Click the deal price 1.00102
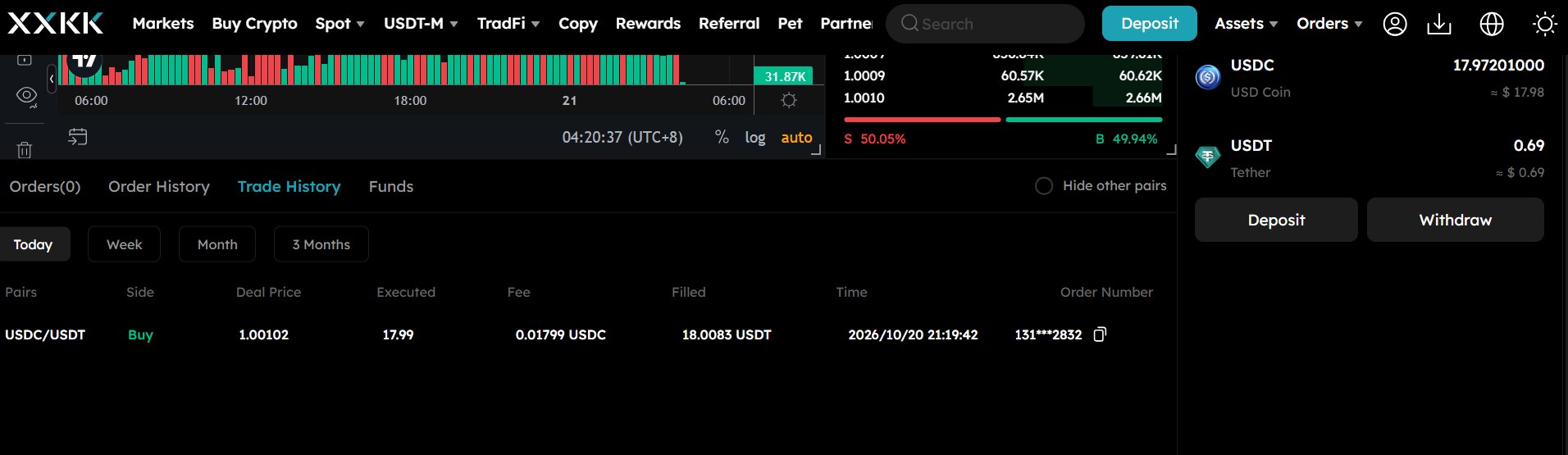This screenshot has width=1568, height=455. coord(263,334)
